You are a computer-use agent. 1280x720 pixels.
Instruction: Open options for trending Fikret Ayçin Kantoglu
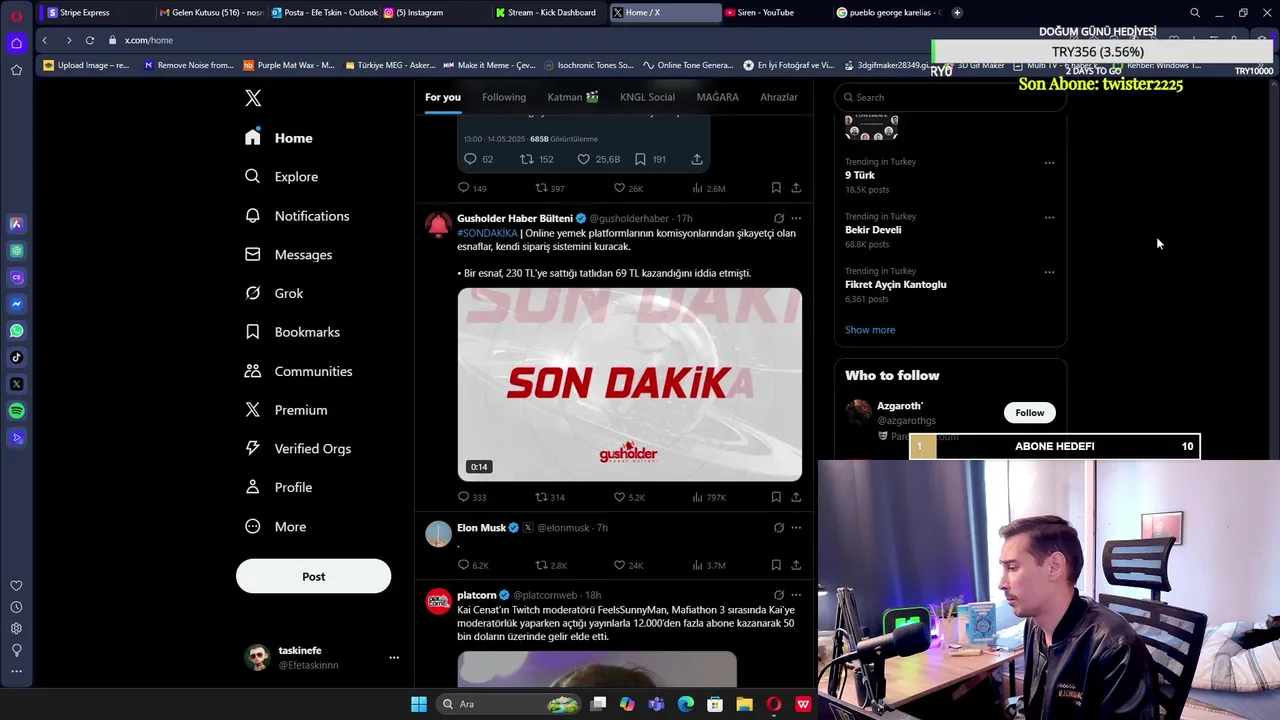1049,272
